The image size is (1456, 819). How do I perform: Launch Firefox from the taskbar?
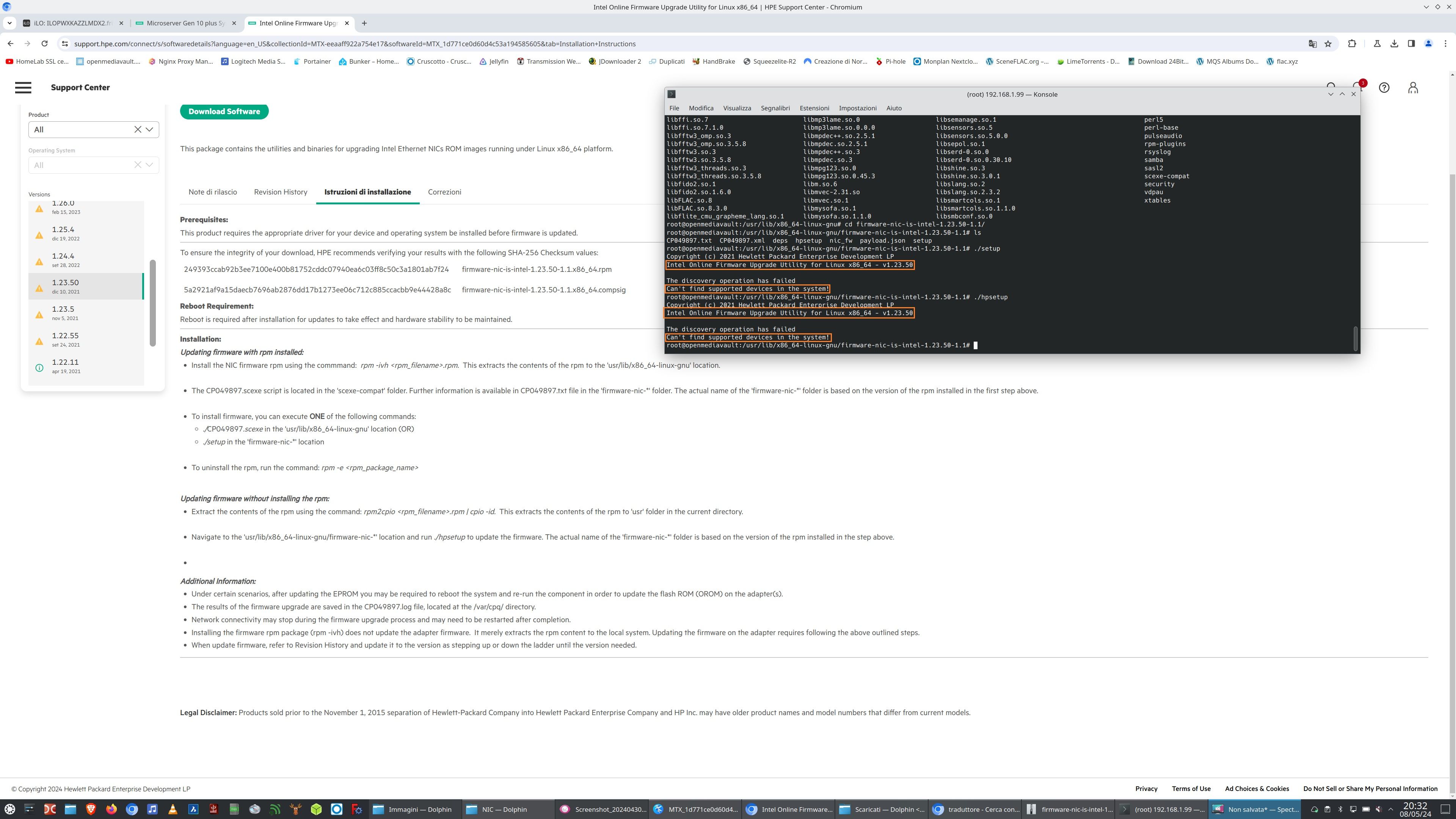[x=111, y=809]
